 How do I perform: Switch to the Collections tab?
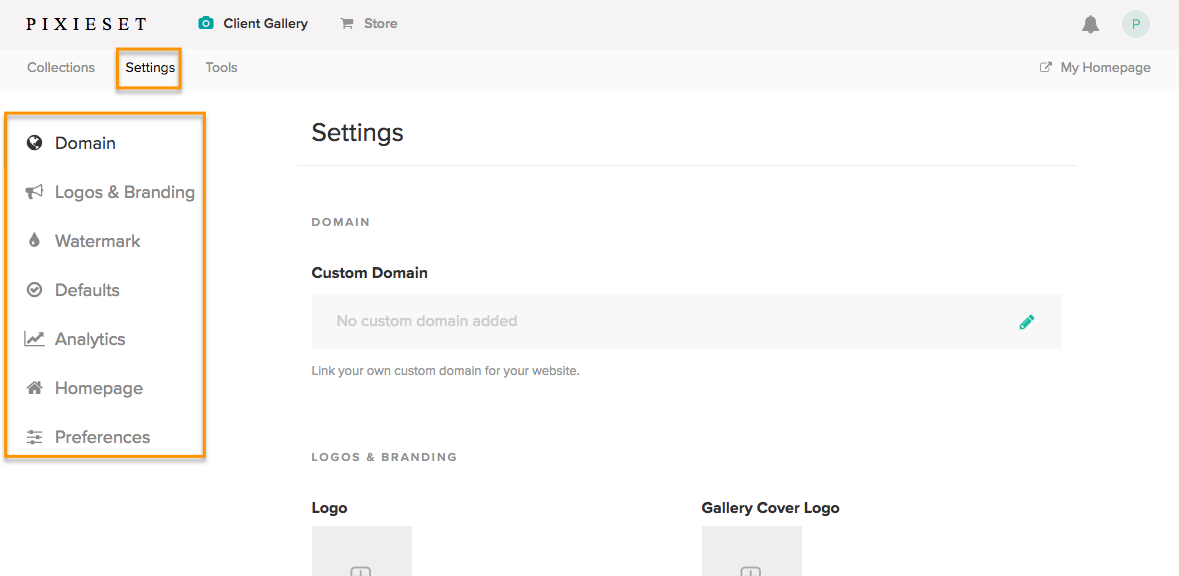coord(61,68)
